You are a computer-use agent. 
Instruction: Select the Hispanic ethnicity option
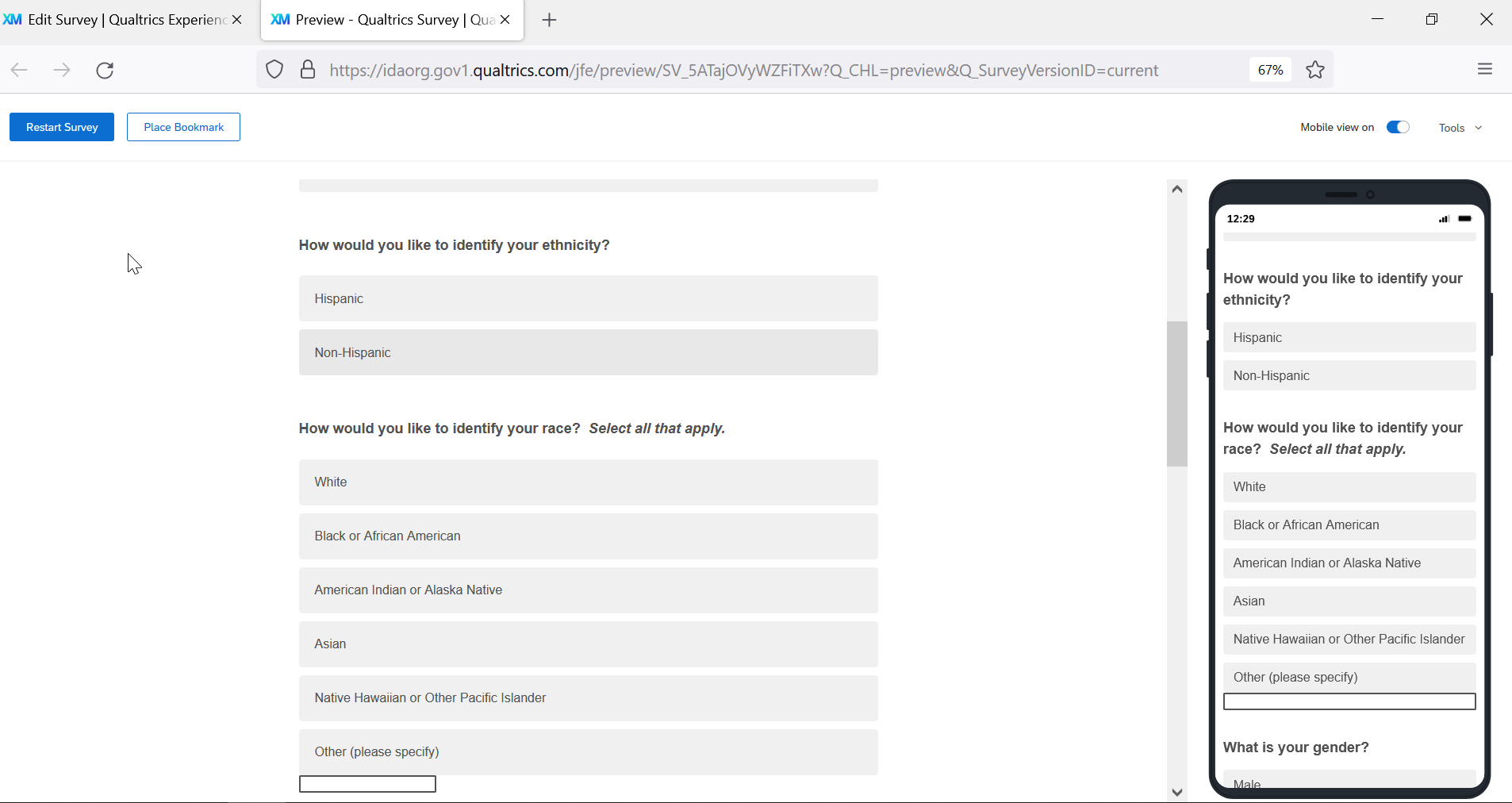(588, 298)
